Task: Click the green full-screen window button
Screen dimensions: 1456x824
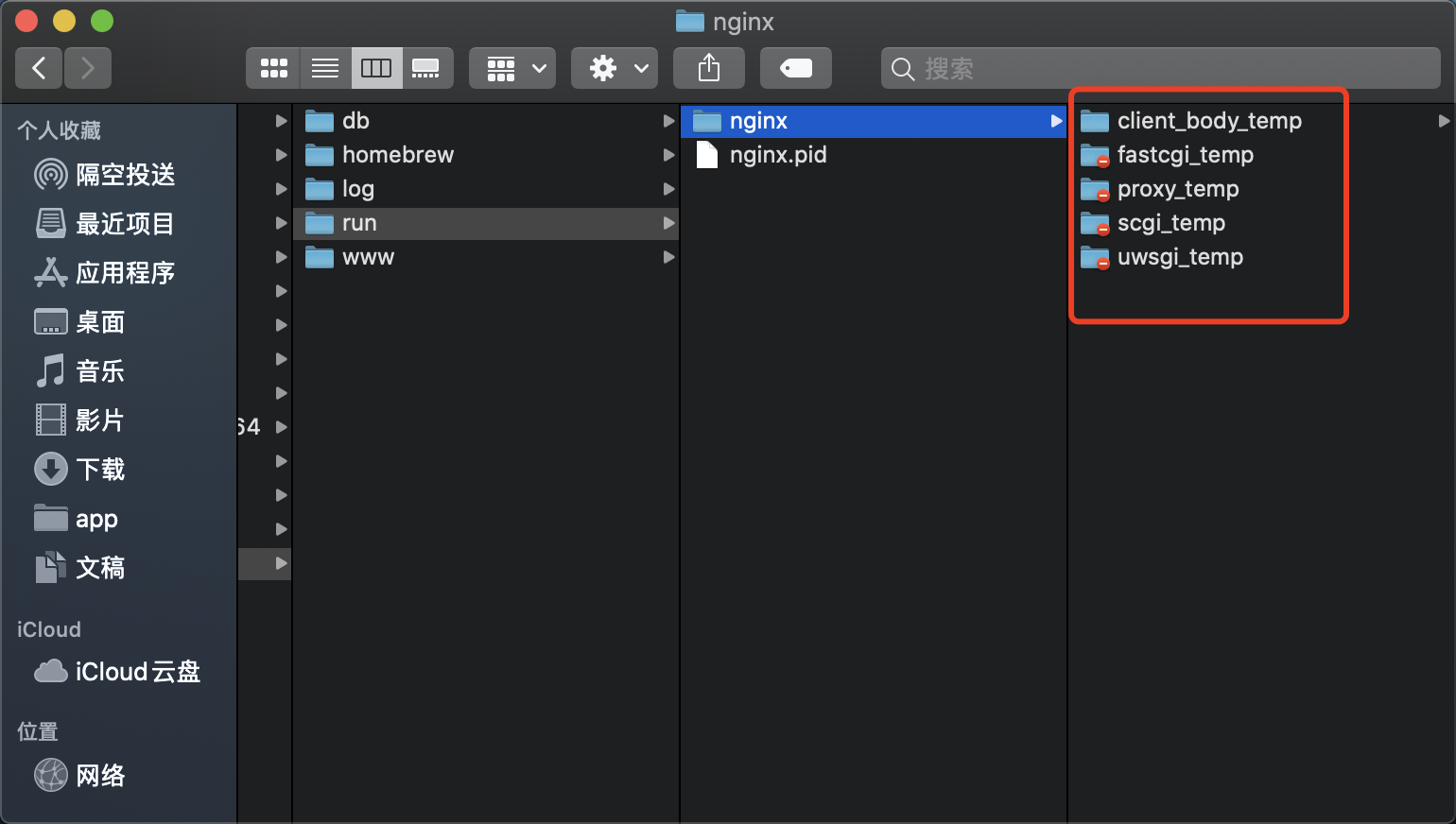Action: tap(102, 21)
